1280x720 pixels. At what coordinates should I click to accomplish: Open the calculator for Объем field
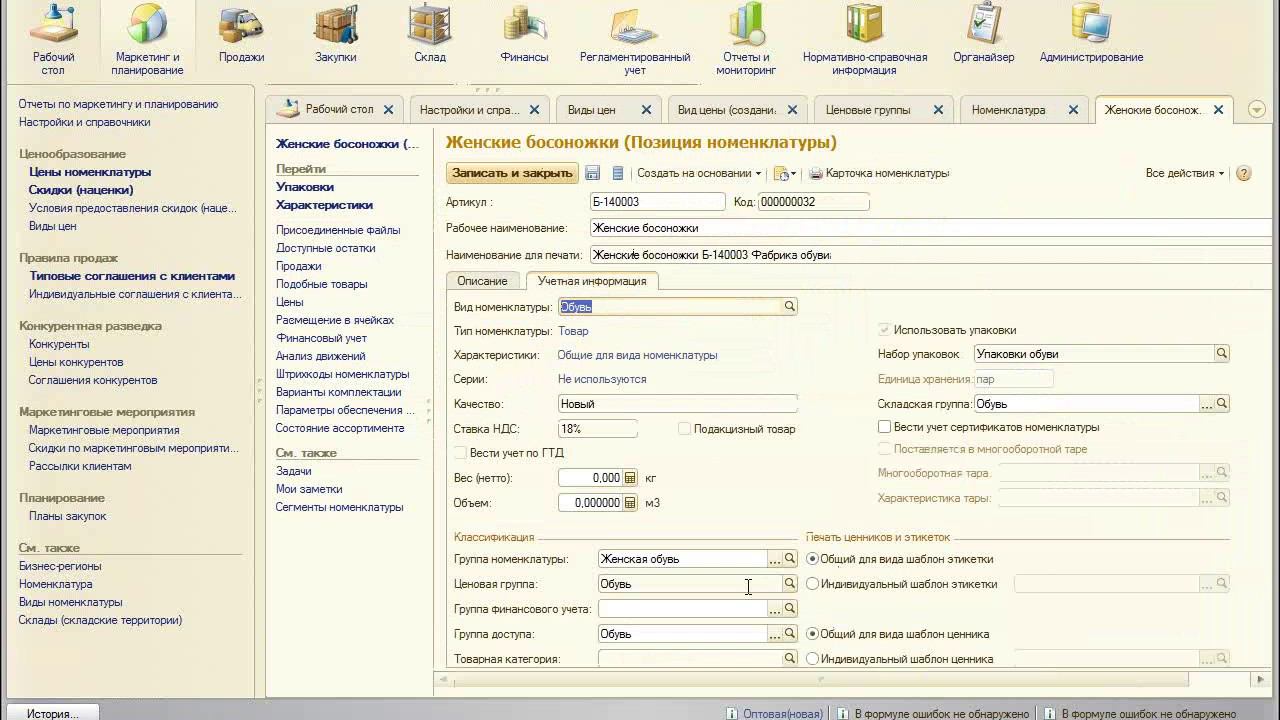[x=630, y=503]
